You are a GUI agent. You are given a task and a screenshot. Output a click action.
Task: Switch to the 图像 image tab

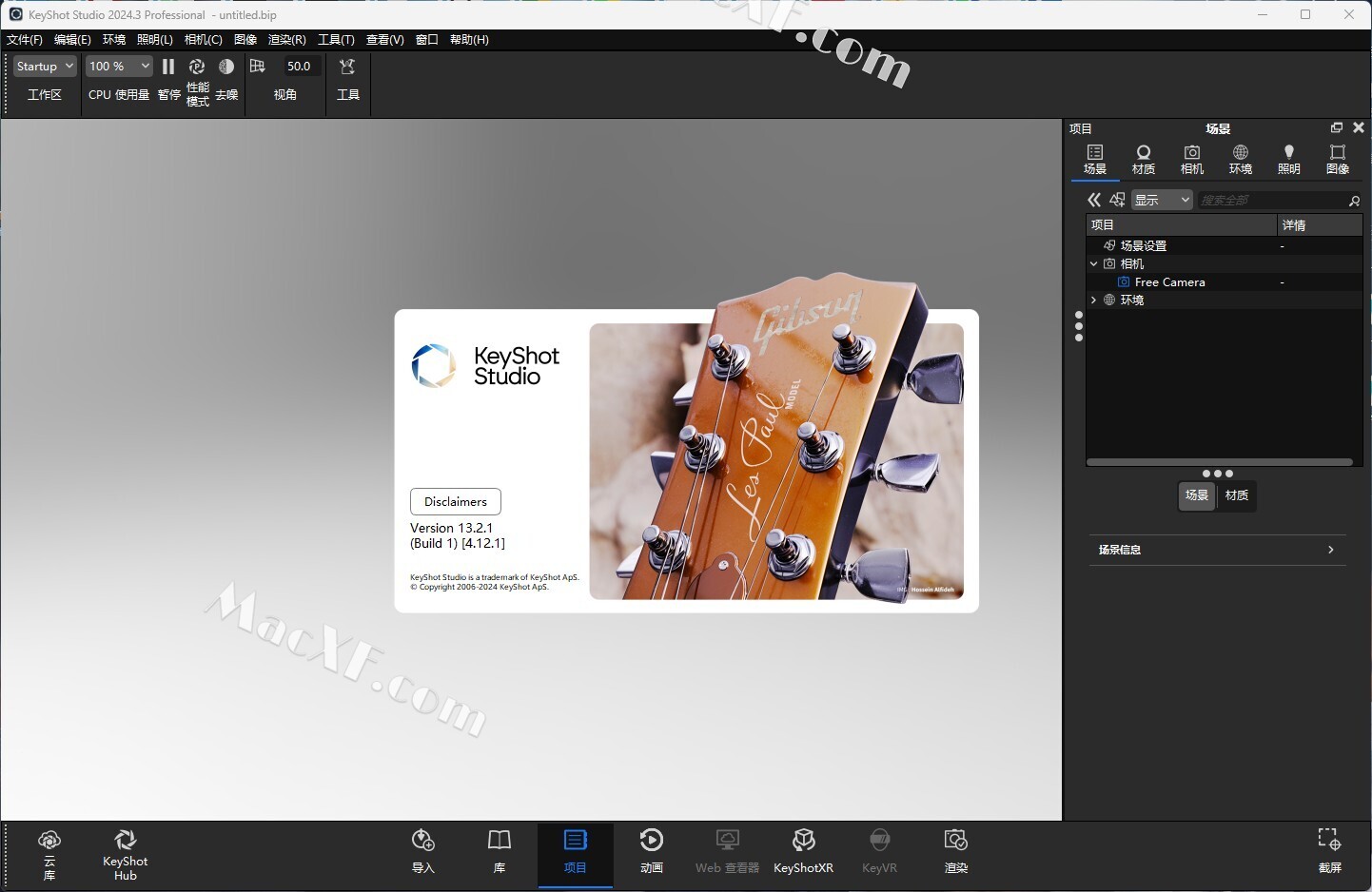pos(1338,160)
